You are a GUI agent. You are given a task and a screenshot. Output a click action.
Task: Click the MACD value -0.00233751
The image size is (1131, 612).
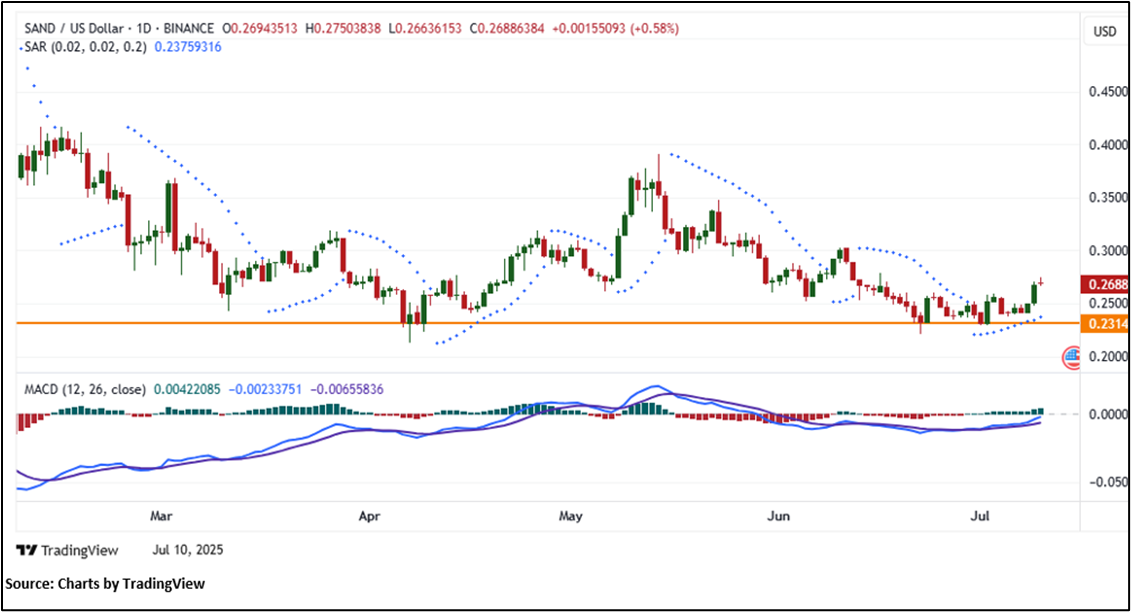point(265,390)
